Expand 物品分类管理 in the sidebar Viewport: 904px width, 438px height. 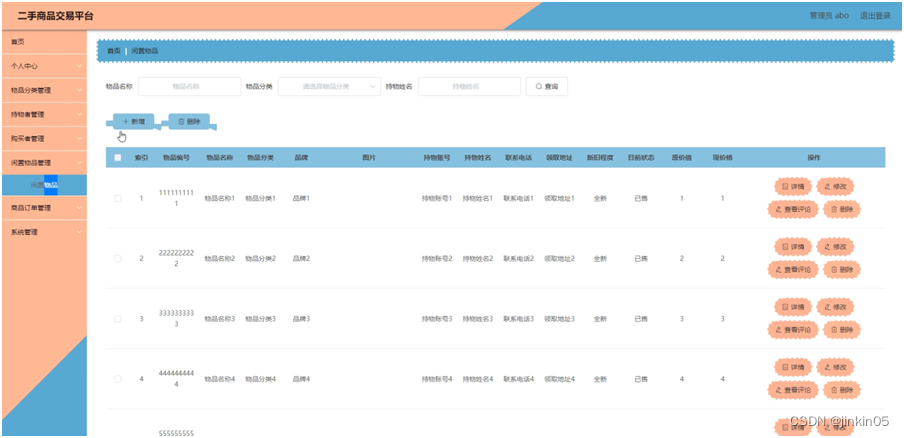point(44,90)
